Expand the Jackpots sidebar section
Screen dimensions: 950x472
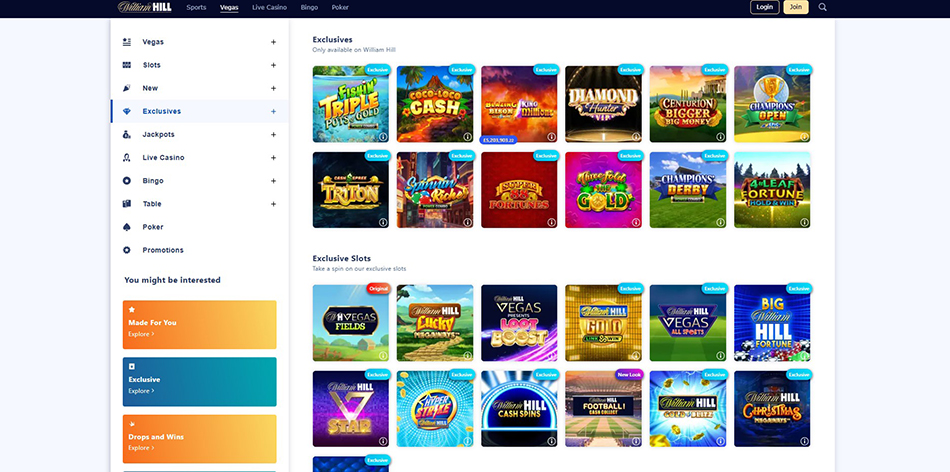point(273,135)
